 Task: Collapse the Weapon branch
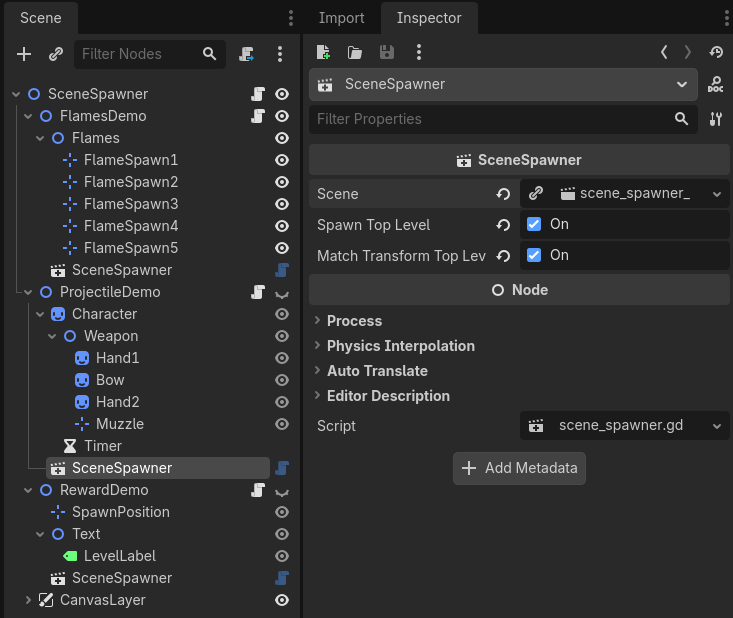pyautogui.click(x=52, y=336)
